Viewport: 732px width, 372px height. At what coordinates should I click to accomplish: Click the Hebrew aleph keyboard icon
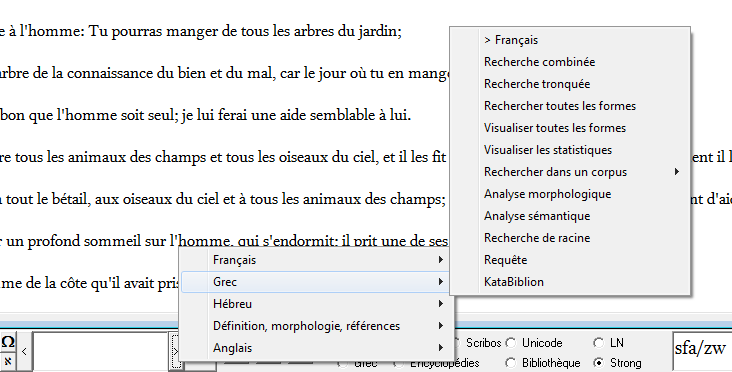click(x=8, y=361)
